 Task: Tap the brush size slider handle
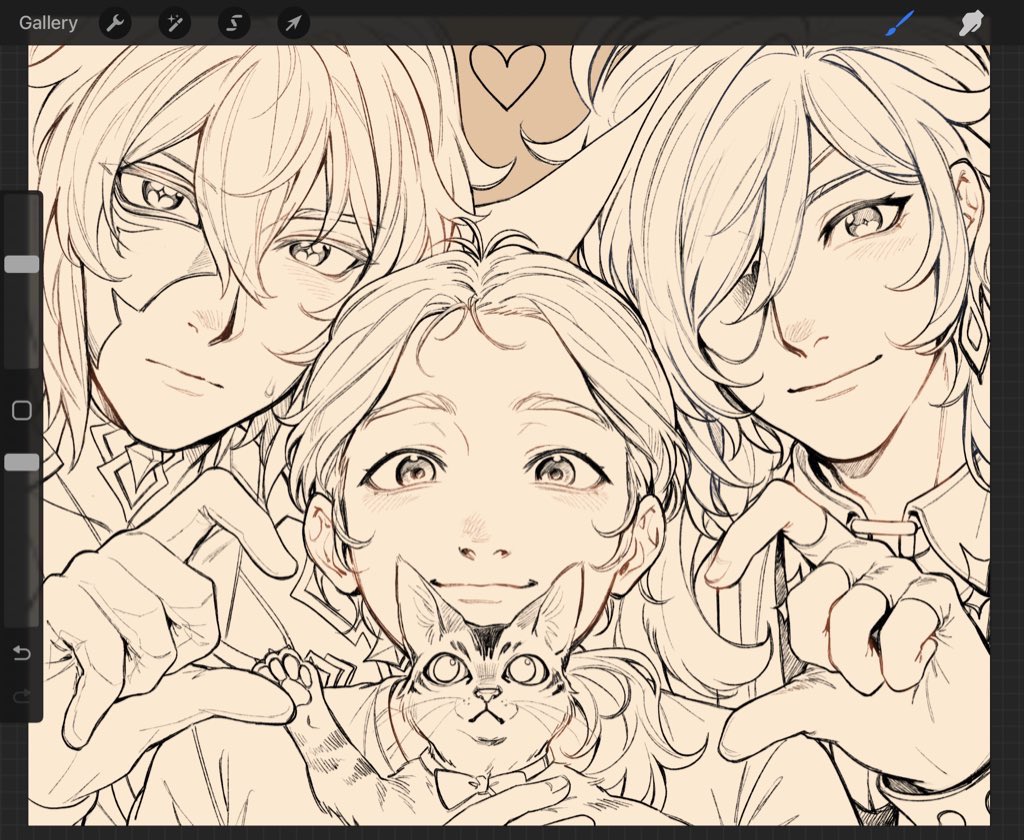click(22, 263)
